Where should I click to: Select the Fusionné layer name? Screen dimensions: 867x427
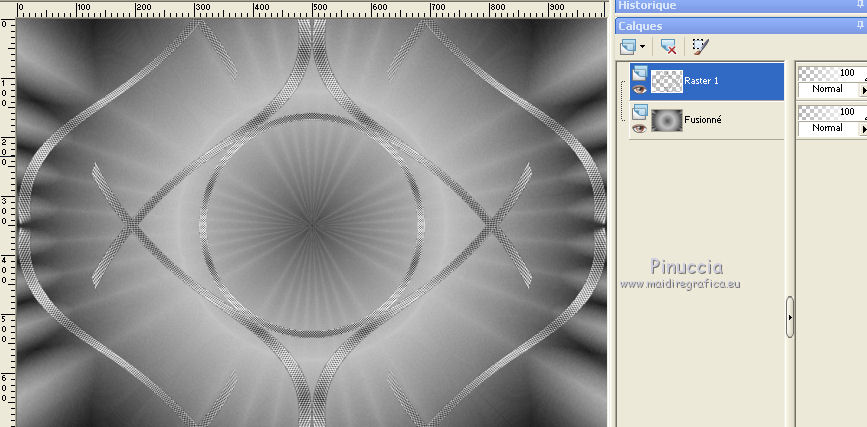[x=703, y=119]
